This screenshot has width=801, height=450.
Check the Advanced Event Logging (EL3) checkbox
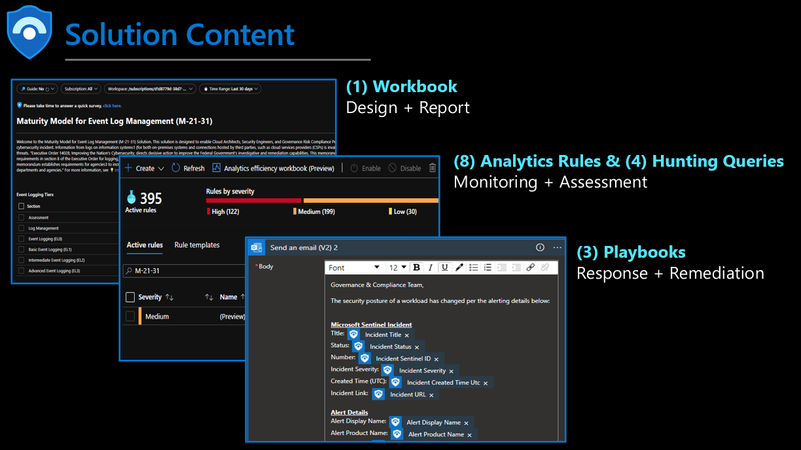21,271
